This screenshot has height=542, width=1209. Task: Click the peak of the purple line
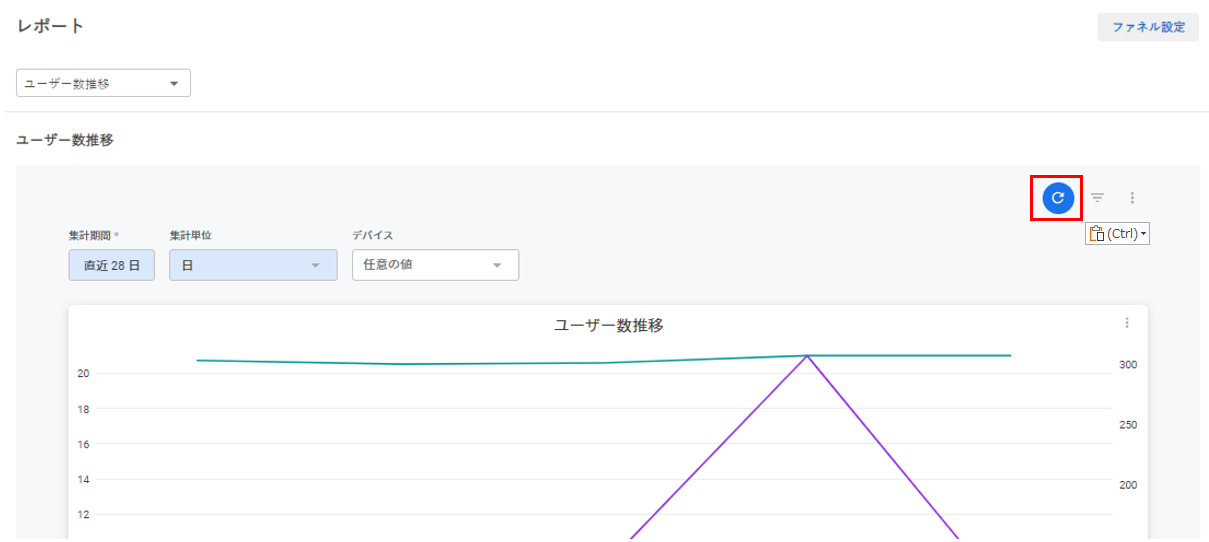807,356
